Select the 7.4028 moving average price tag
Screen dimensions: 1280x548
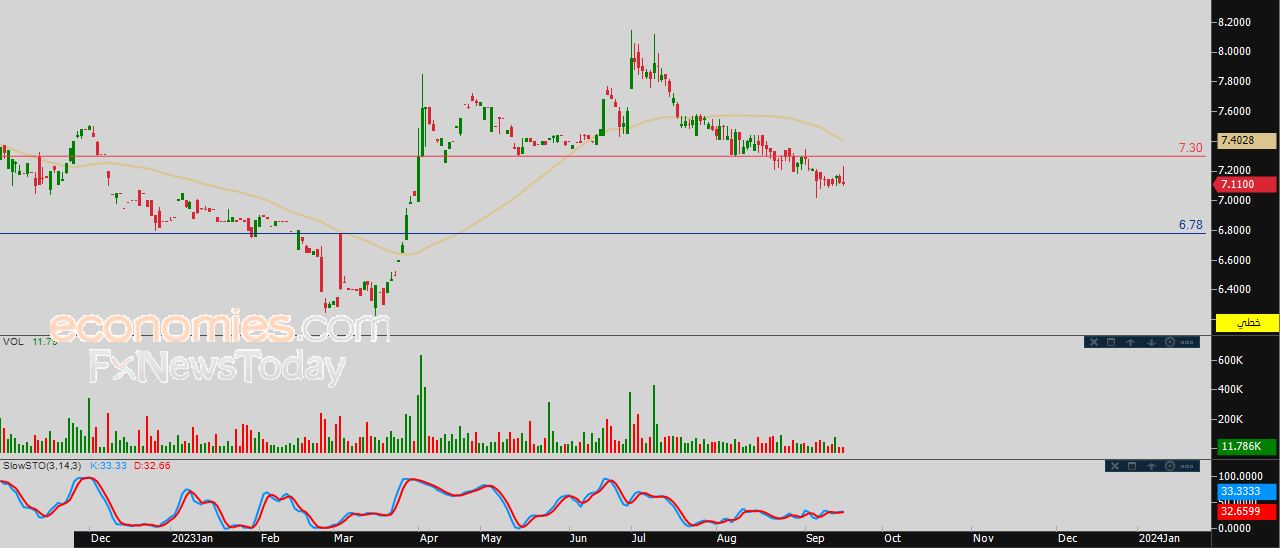(1246, 141)
